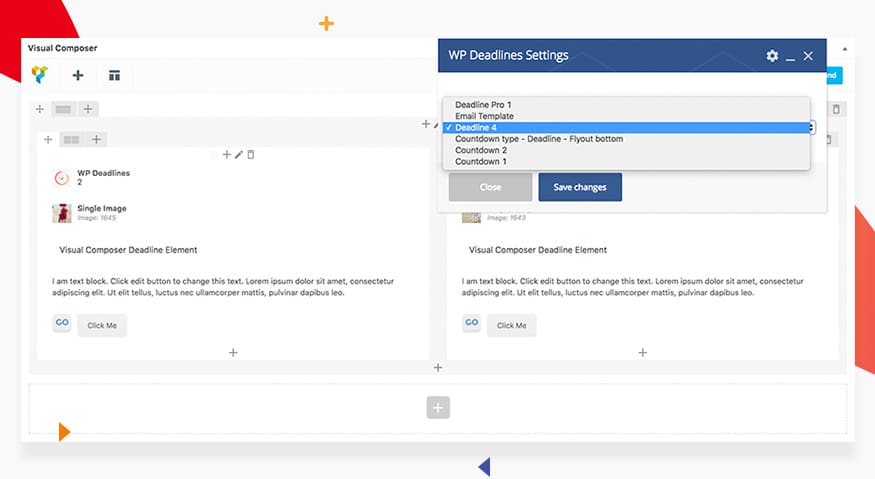875x479 pixels.
Task: Click the right column GO icon
Action: 472,323
